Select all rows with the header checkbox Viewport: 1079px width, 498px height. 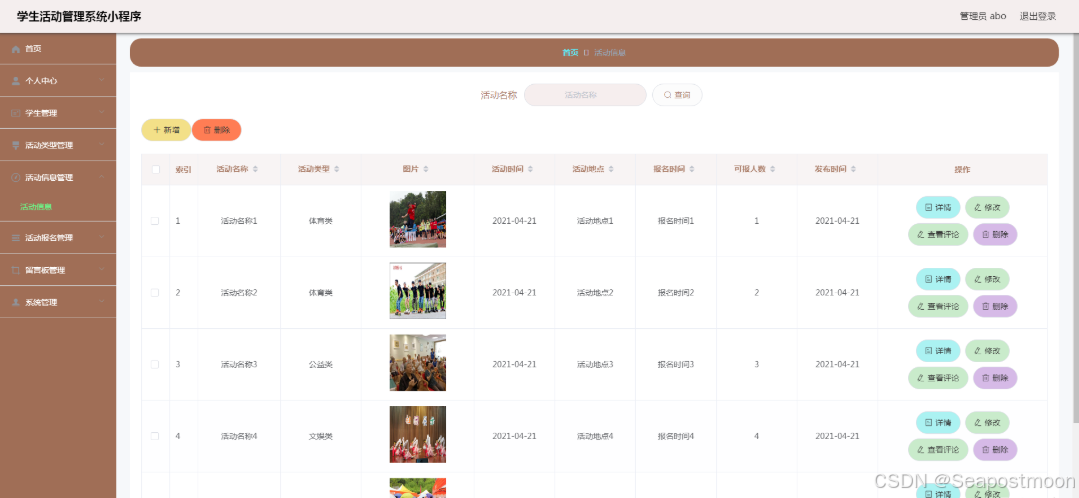[x=156, y=169]
